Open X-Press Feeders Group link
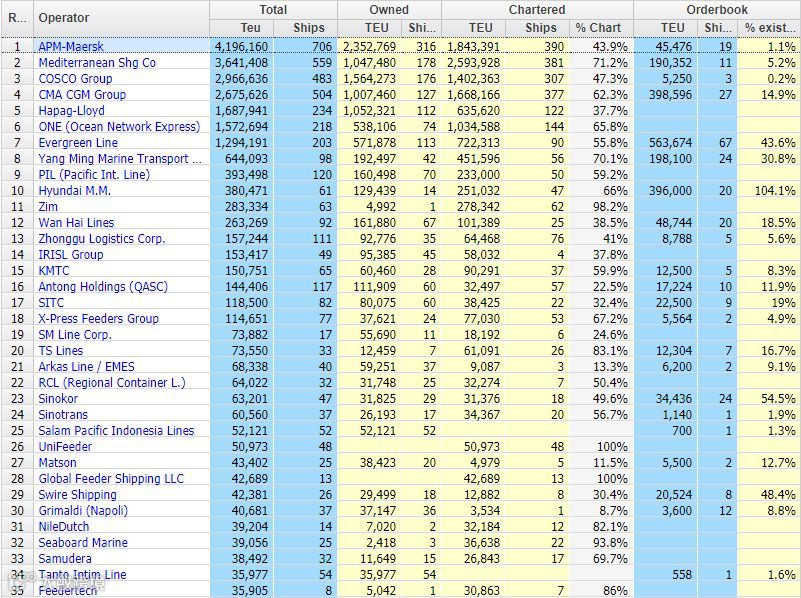The width and height of the screenshot is (801, 598). (99, 319)
